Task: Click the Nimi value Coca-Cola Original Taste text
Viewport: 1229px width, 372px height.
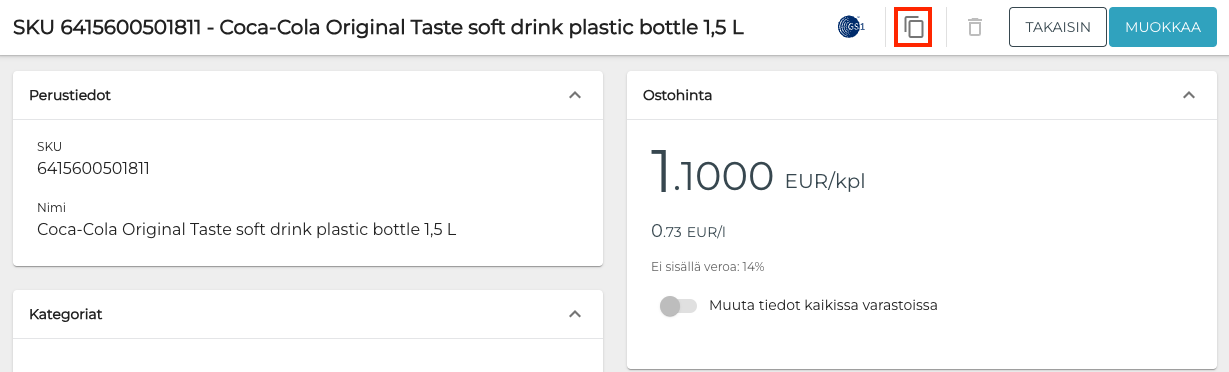Action: (246, 229)
